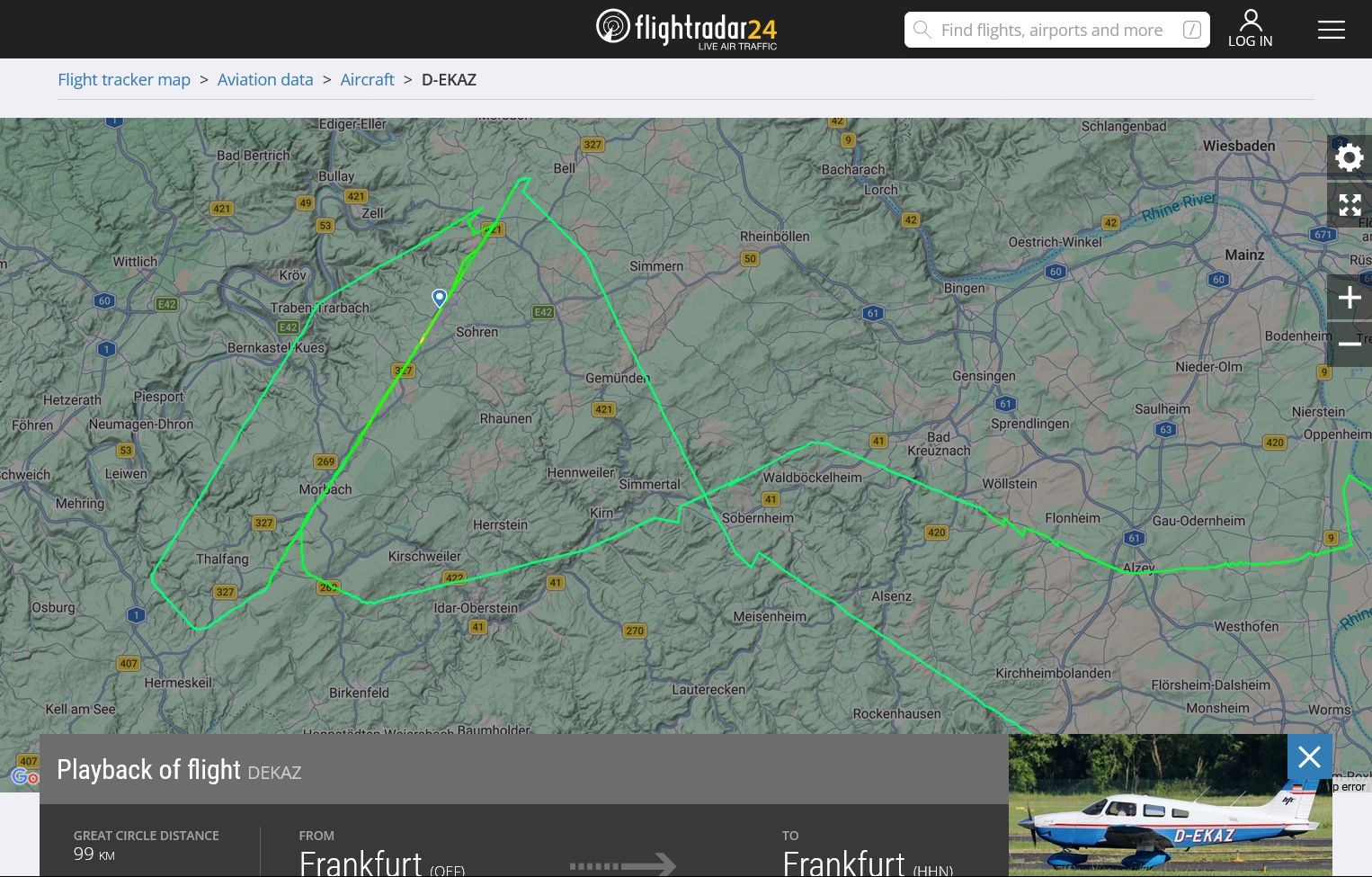Open the Aircraft breadcrumb link
This screenshot has height=877, width=1372.
click(367, 79)
